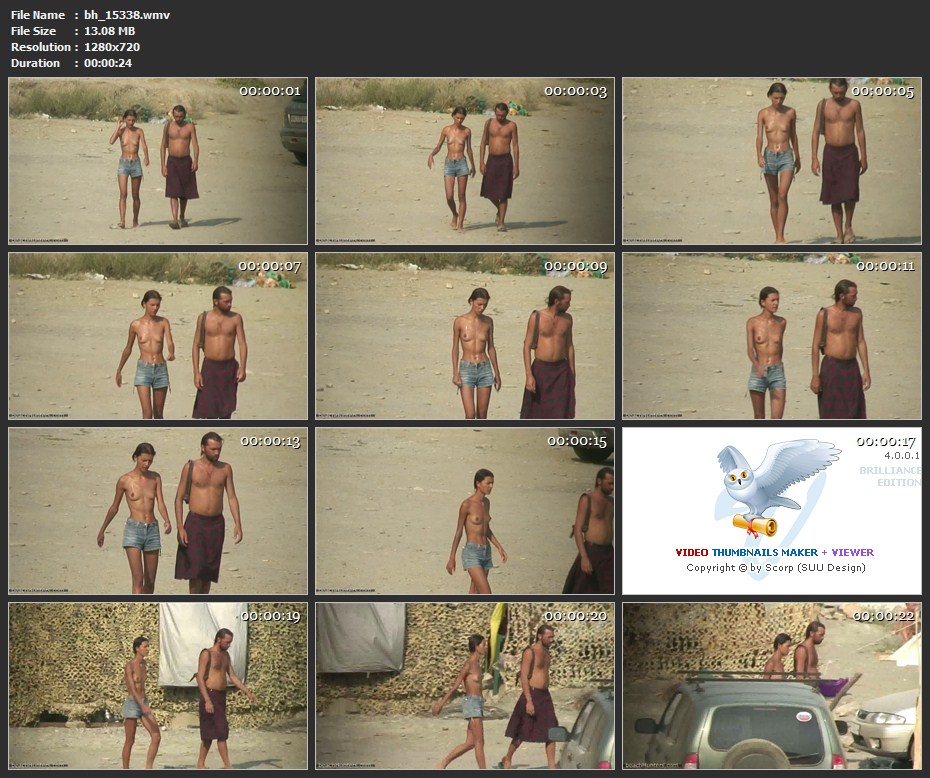
Task: Open the thumbnail at timestamp 00:00:01
Action: click(158, 162)
